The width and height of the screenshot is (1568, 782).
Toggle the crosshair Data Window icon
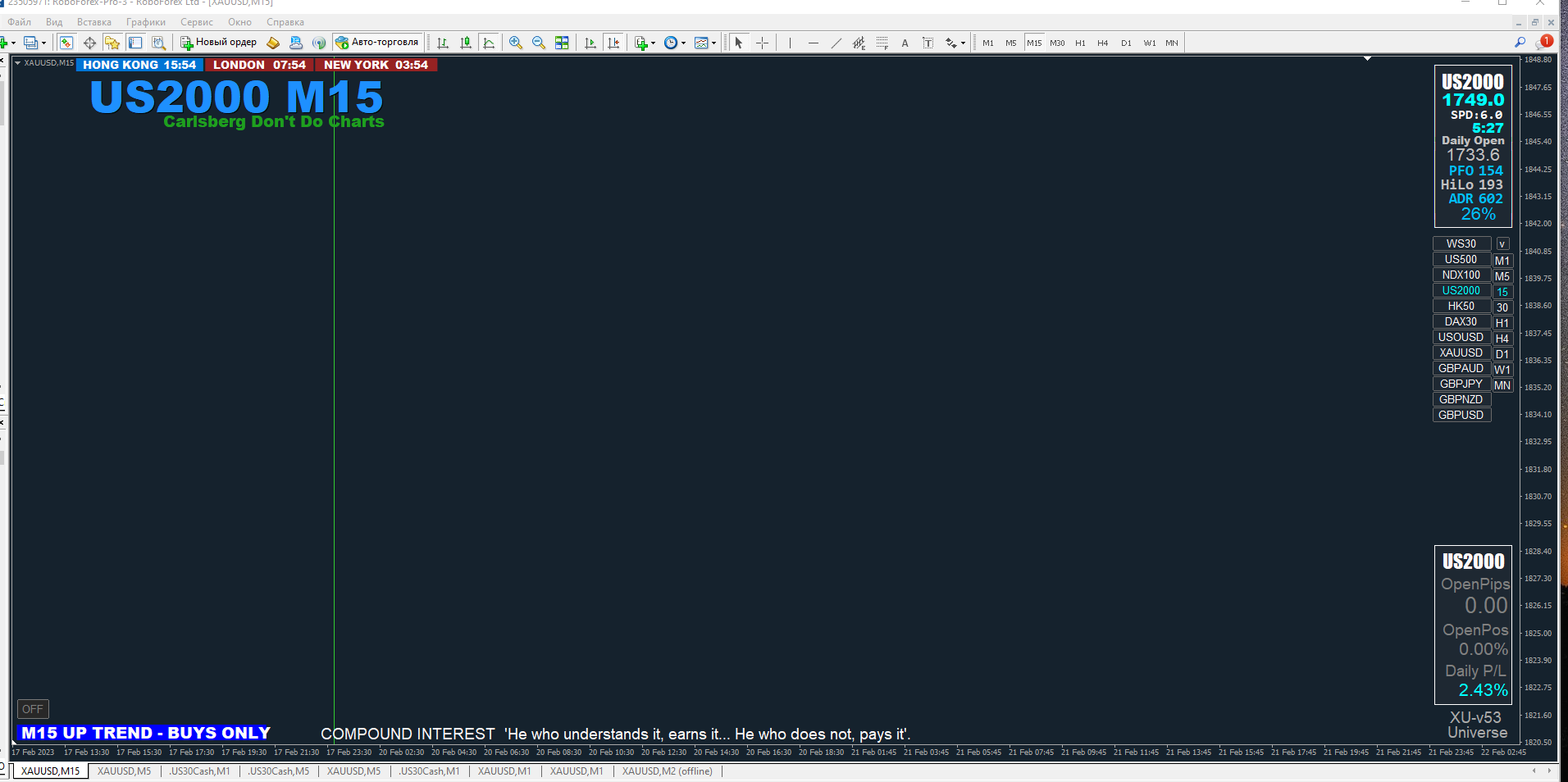(x=89, y=43)
